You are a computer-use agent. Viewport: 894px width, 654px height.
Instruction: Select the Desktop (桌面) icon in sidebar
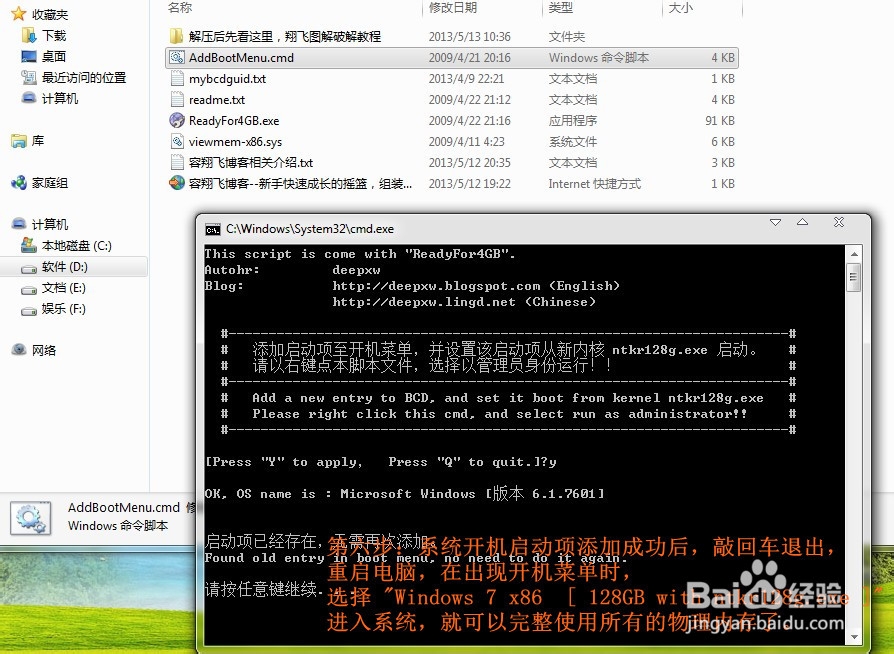(29, 56)
